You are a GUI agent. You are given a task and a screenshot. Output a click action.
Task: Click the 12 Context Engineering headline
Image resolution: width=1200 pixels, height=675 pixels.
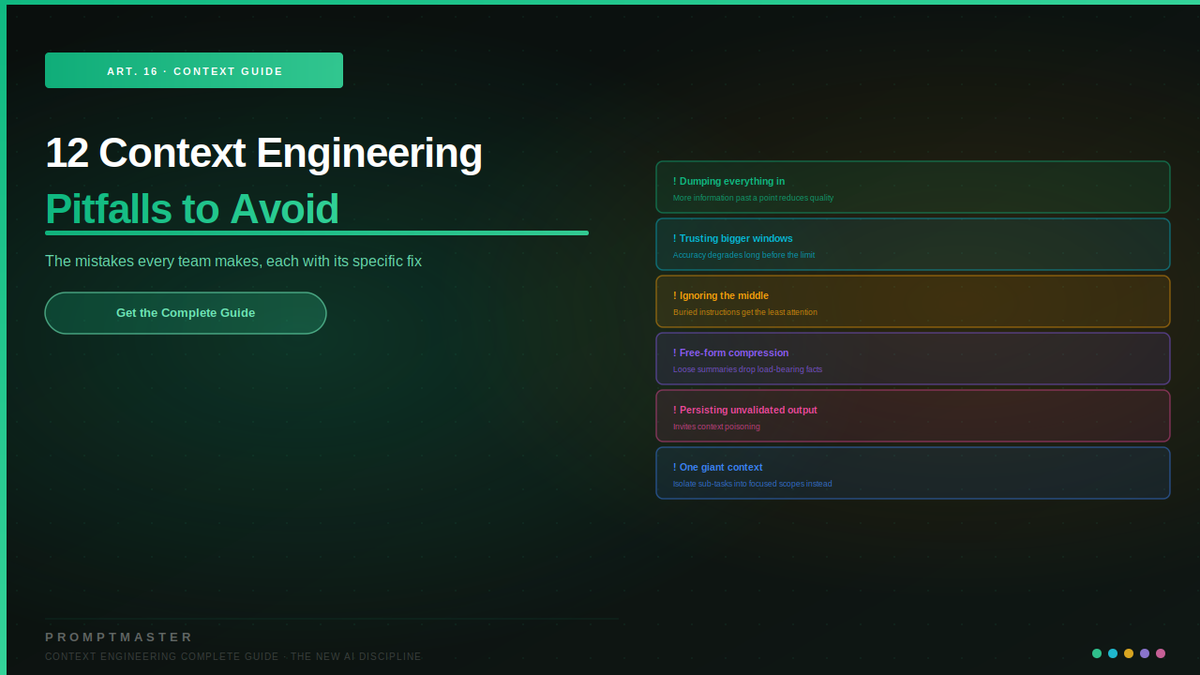(264, 153)
